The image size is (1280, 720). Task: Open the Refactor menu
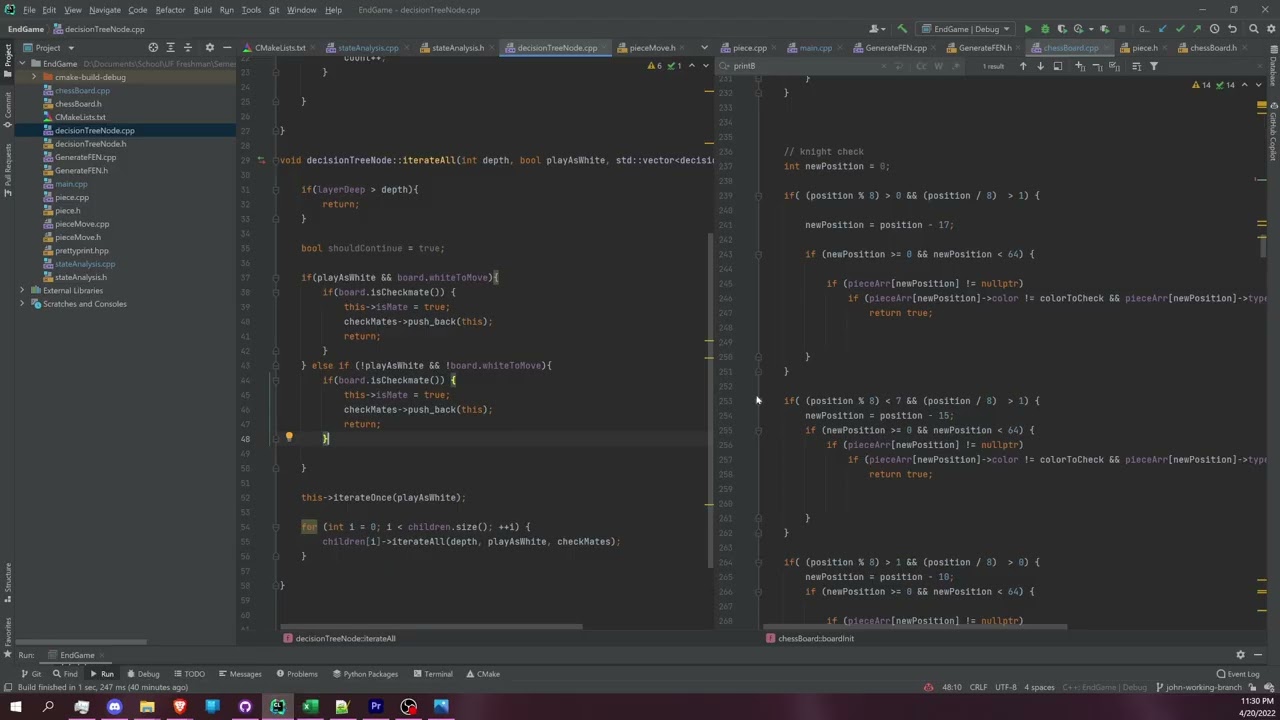(170, 10)
